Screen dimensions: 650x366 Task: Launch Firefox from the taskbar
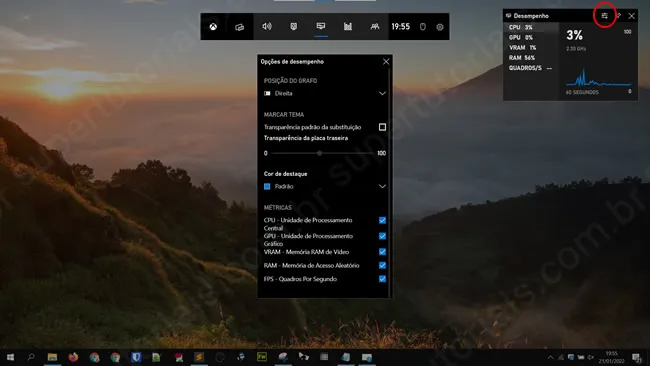(73, 357)
